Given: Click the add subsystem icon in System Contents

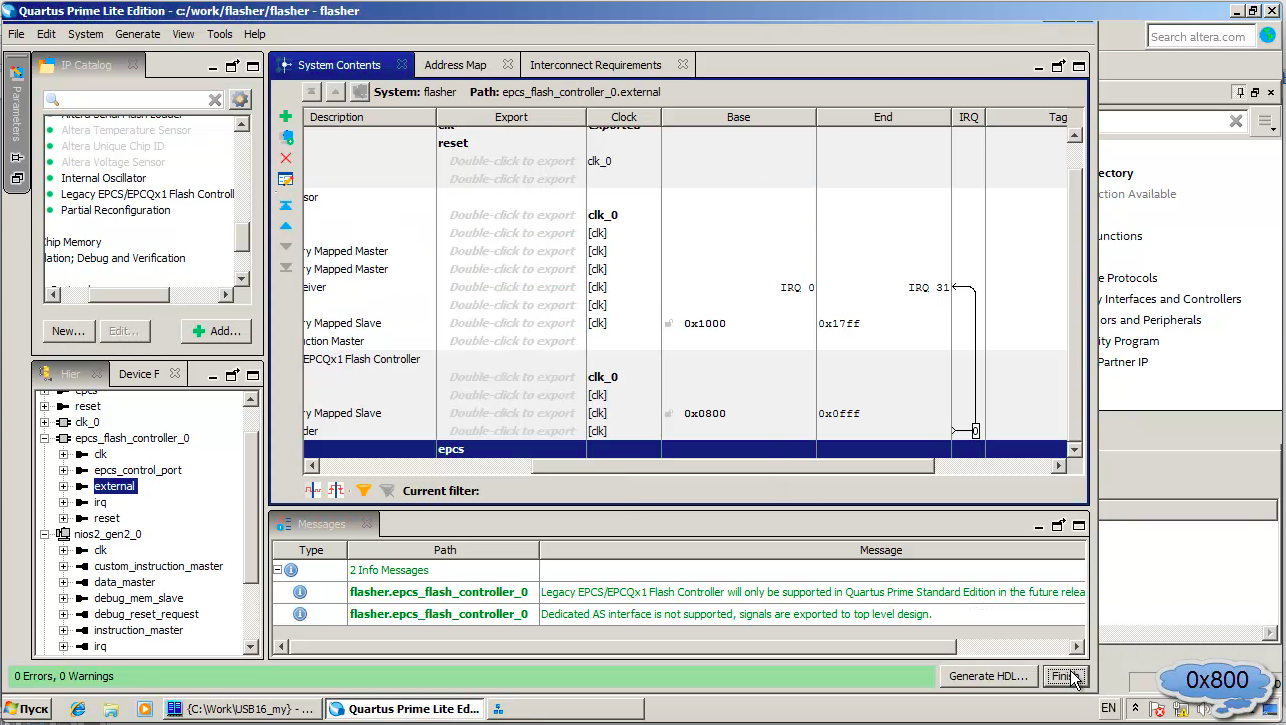Looking at the screenshot, I should [286, 137].
